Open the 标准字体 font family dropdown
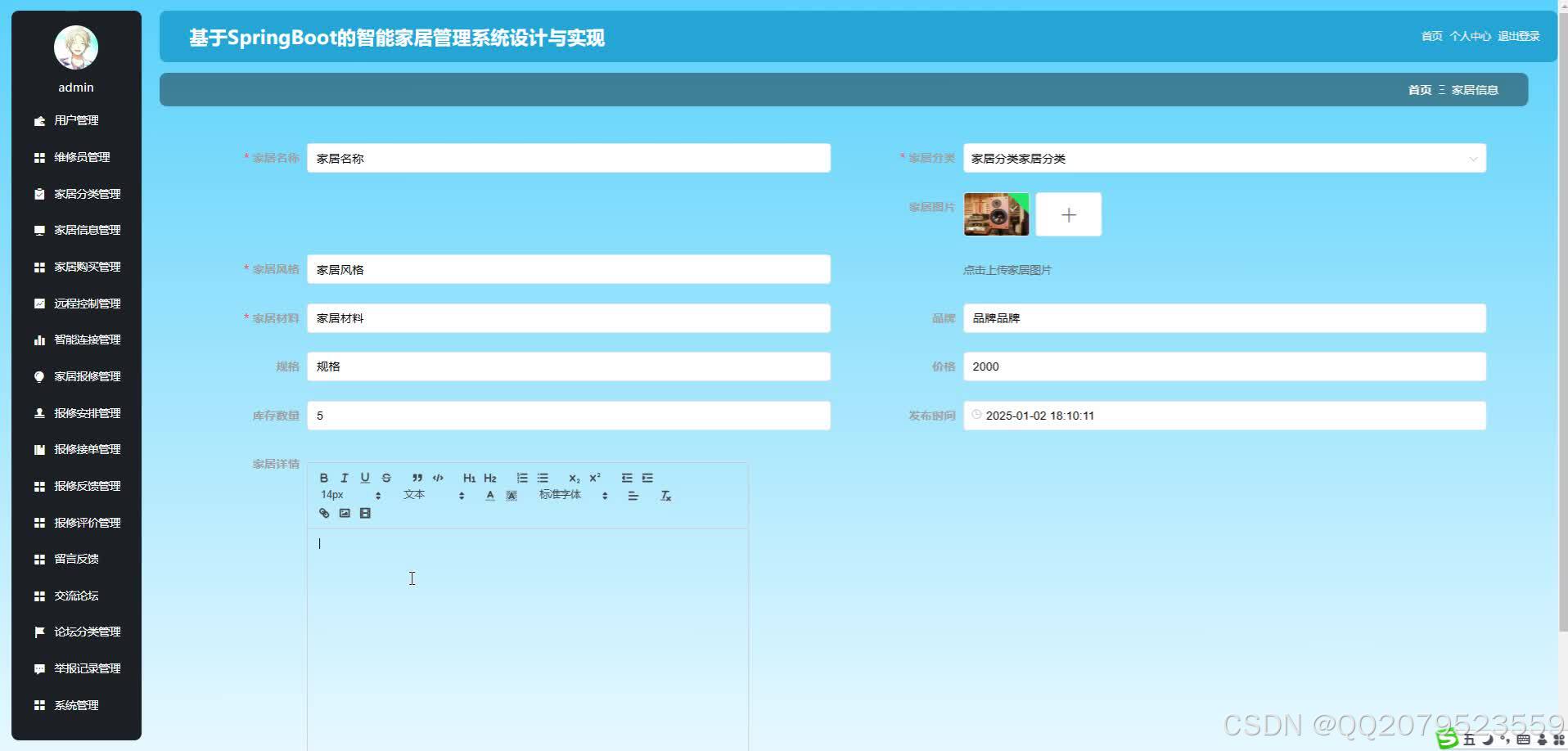The width and height of the screenshot is (1568, 751). (x=573, y=495)
